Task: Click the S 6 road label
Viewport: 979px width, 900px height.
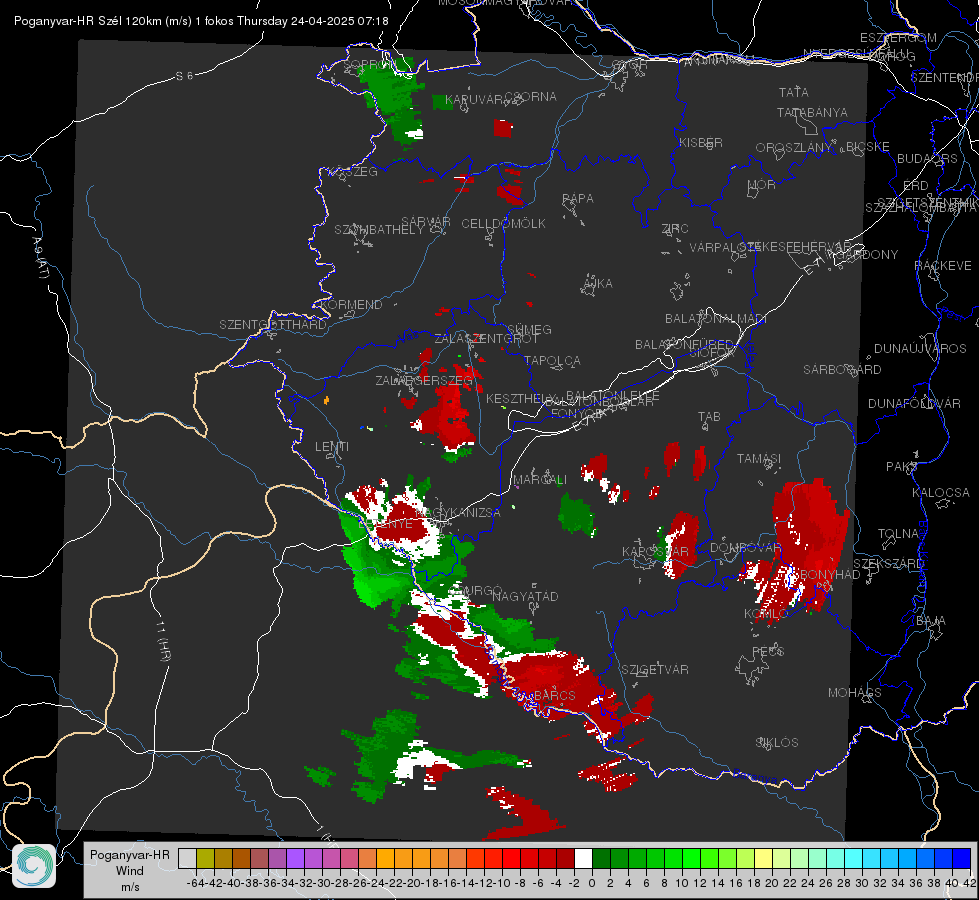Action: coord(184,76)
